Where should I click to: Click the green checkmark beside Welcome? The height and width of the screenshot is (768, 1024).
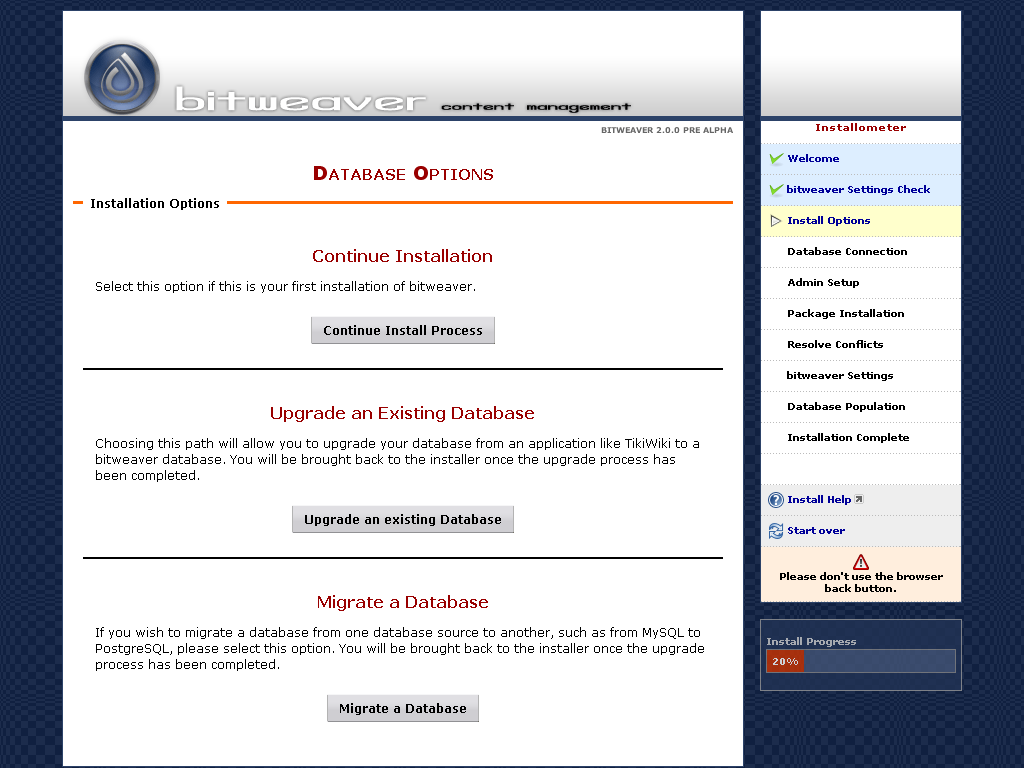pyautogui.click(x=776, y=159)
